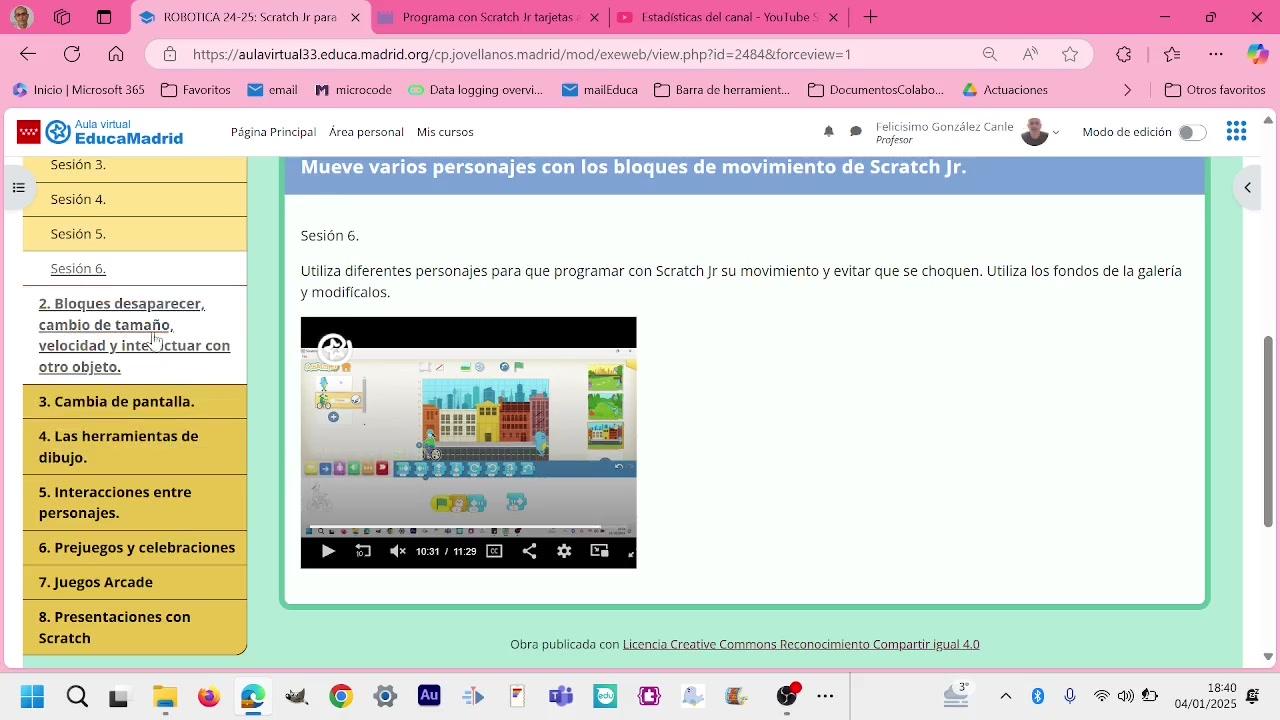Activate Read aloud in the address bar
Viewport: 1280px width, 720px height.
1030,54
